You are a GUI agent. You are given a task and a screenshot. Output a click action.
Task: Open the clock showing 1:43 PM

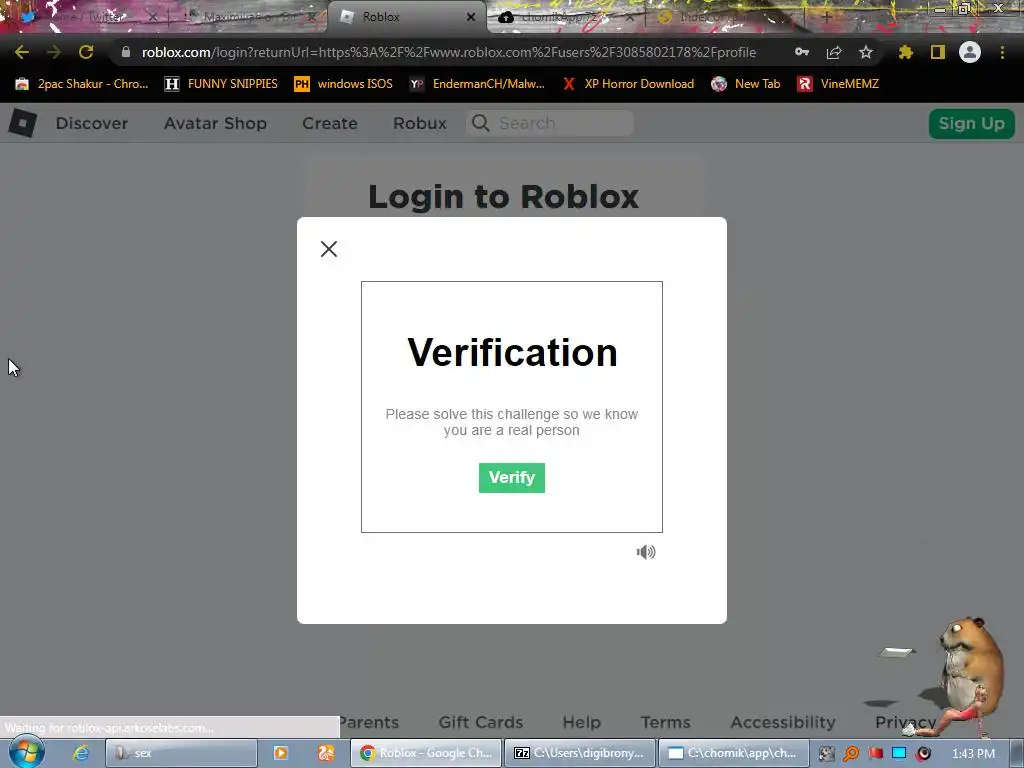tap(973, 754)
